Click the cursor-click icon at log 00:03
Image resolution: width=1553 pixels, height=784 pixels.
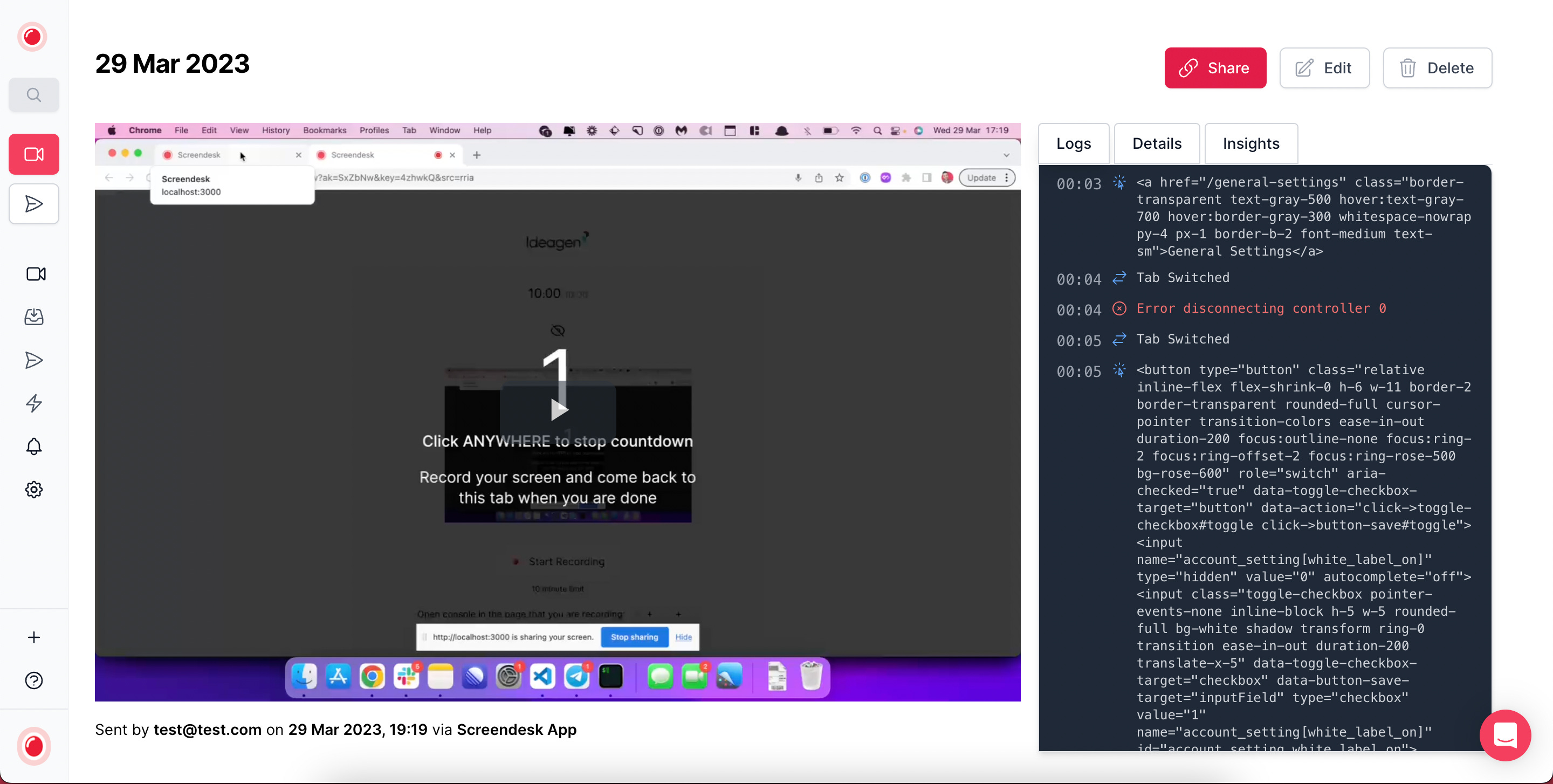pos(1119,182)
